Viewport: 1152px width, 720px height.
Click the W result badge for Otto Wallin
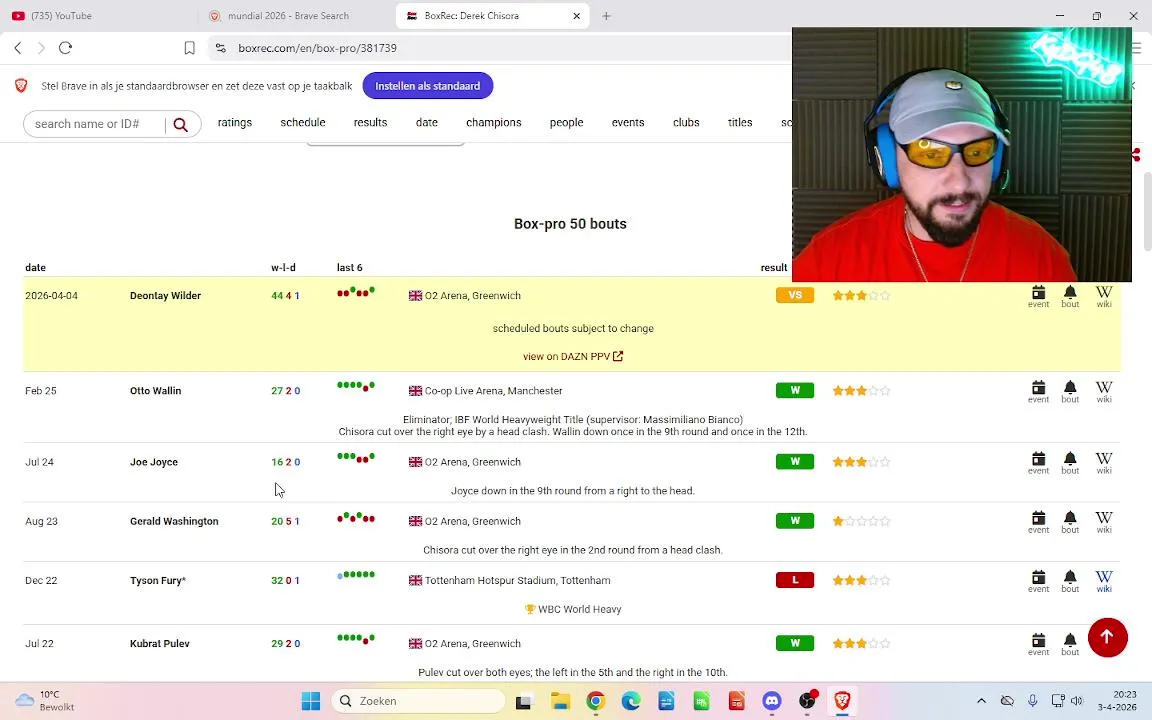(x=795, y=391)
